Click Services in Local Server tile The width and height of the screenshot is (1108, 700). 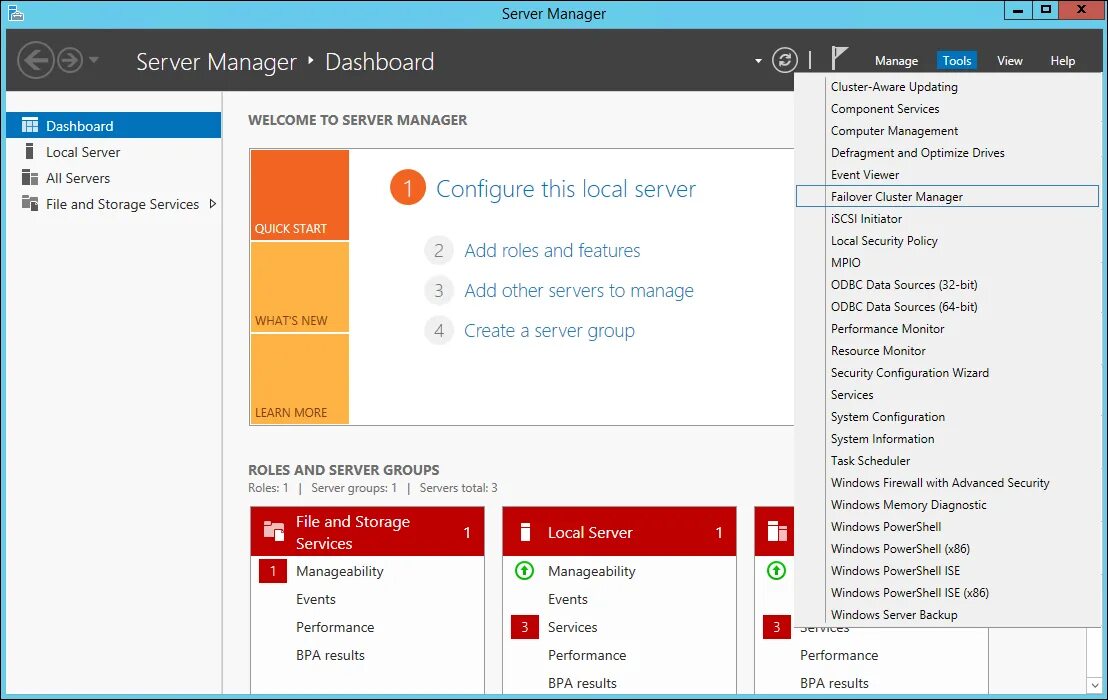point(572,627)
